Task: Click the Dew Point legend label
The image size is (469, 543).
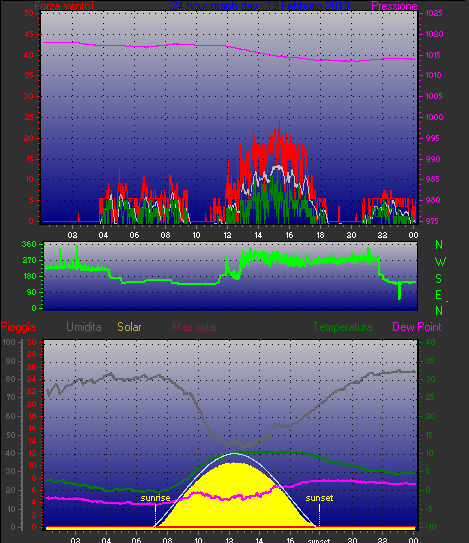Action: coord(417,327)
